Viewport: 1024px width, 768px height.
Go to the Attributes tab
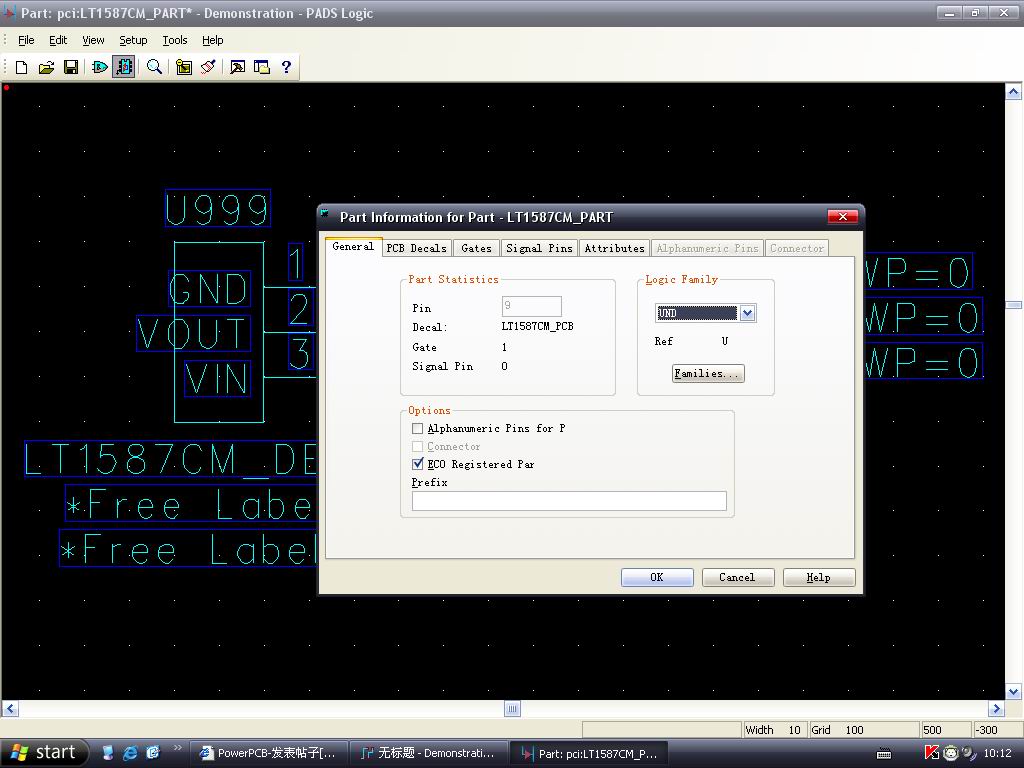[x=614, y=248]
